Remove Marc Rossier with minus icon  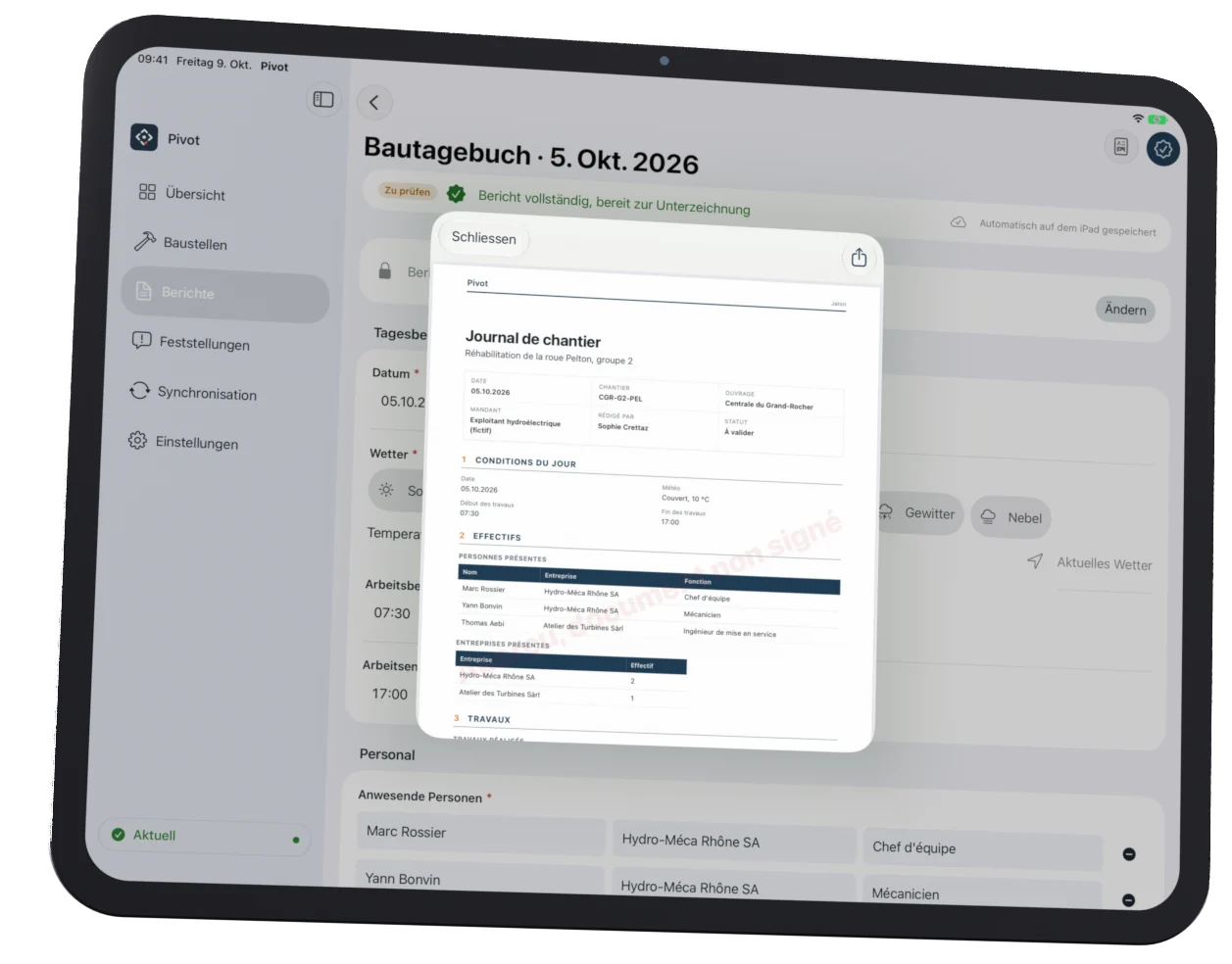tap(1129, 854)
